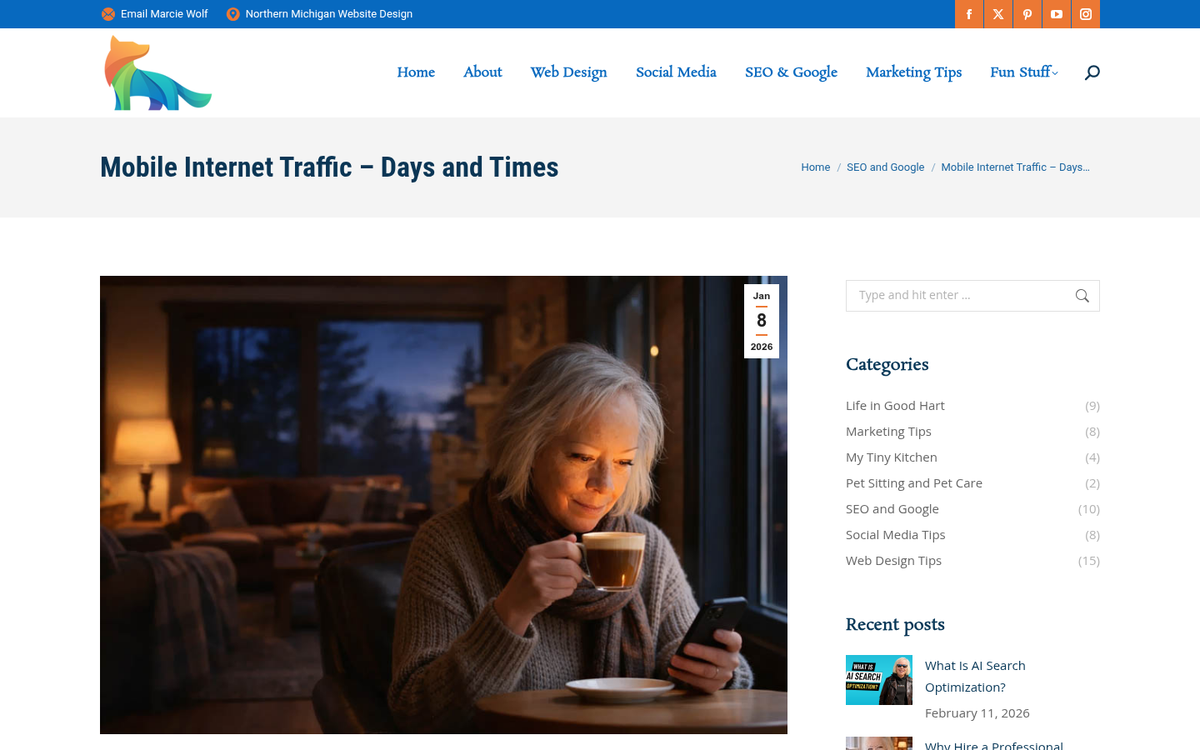Select the Life in Good Hart category
The height and width of the screenshot is (750, 1200).
click(x=895, y=405)
